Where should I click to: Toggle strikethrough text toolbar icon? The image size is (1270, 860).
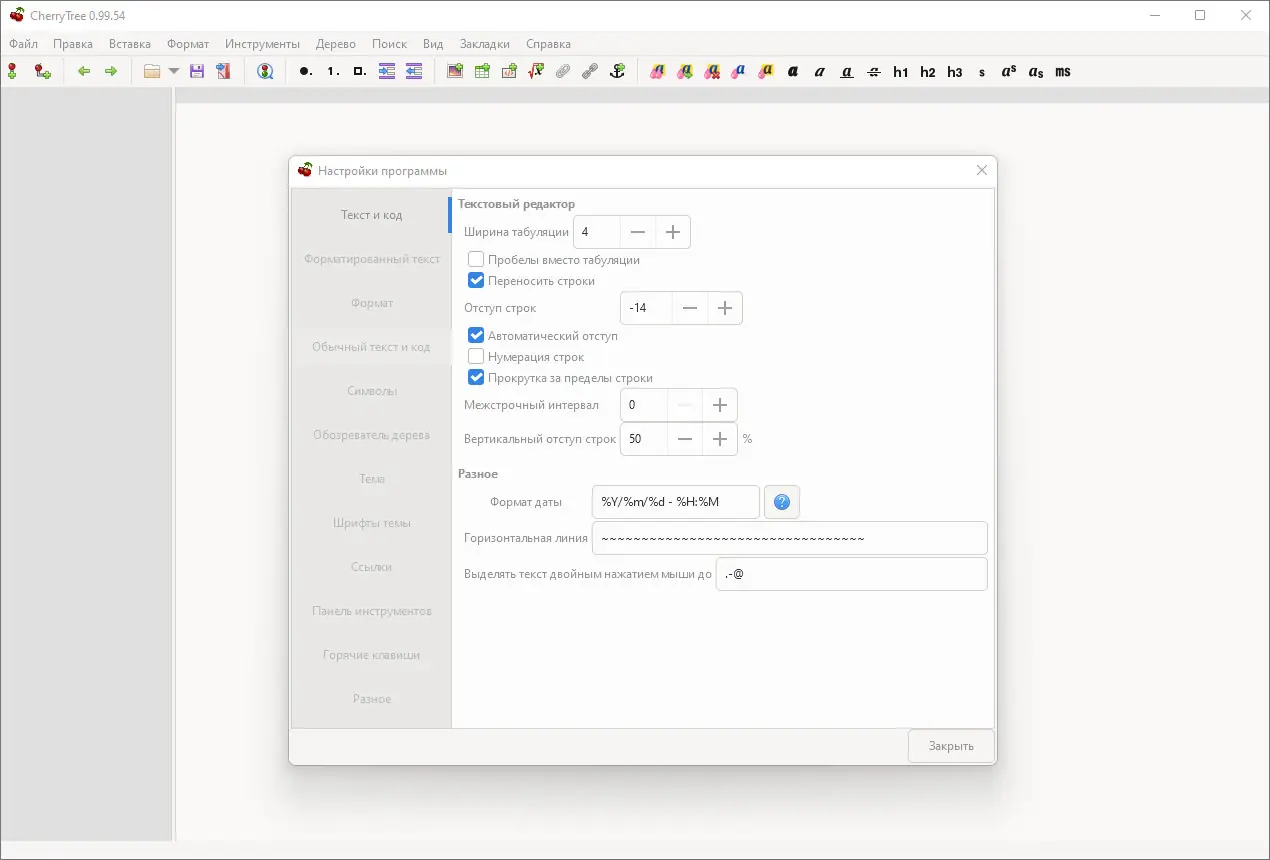pyautogui.click(x=874, y=71)
